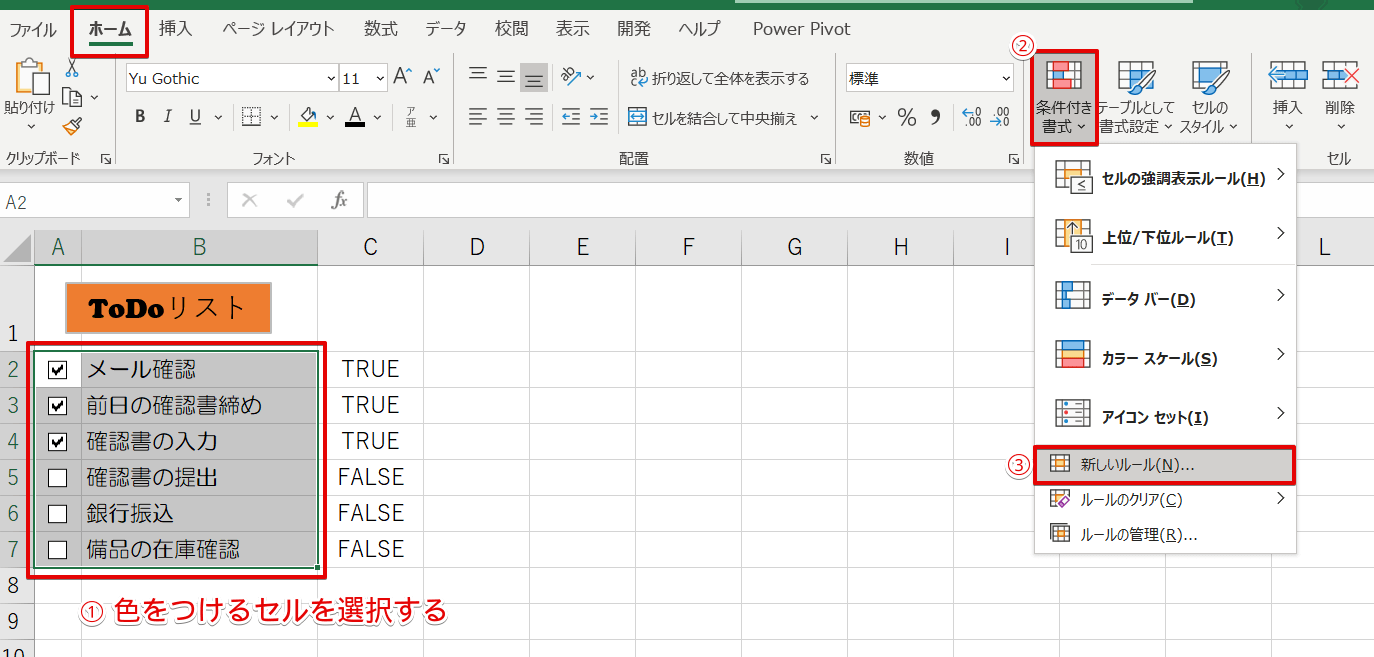Image resolution: width=1374 pixels, height=657 pixels.
Task: Click the decrease decimal places icon
Action: tap(1000, 118)
